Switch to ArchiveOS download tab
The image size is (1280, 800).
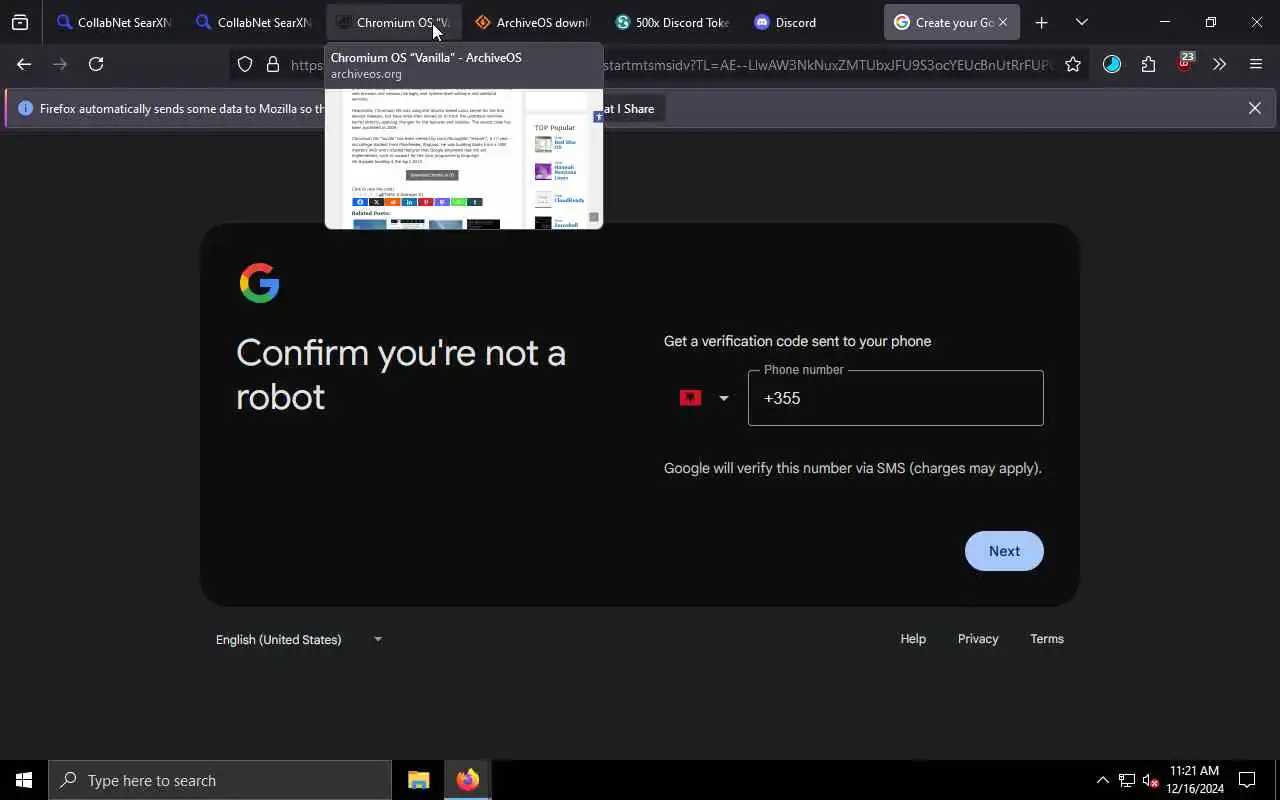coord(533,22)
